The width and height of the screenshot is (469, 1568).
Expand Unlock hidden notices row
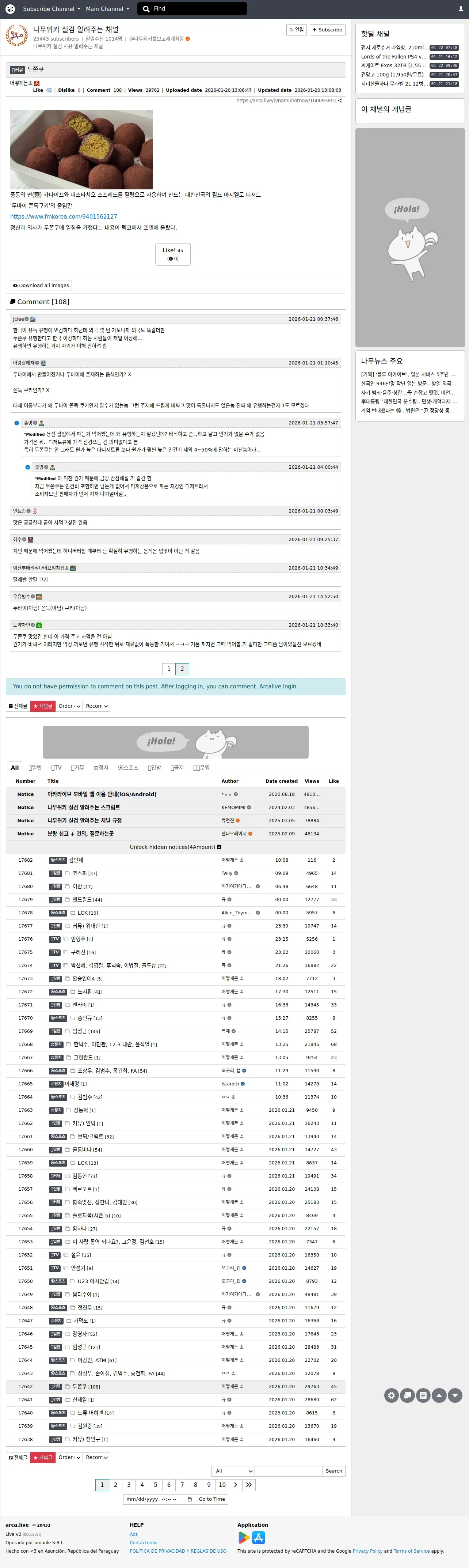(175, 847)
